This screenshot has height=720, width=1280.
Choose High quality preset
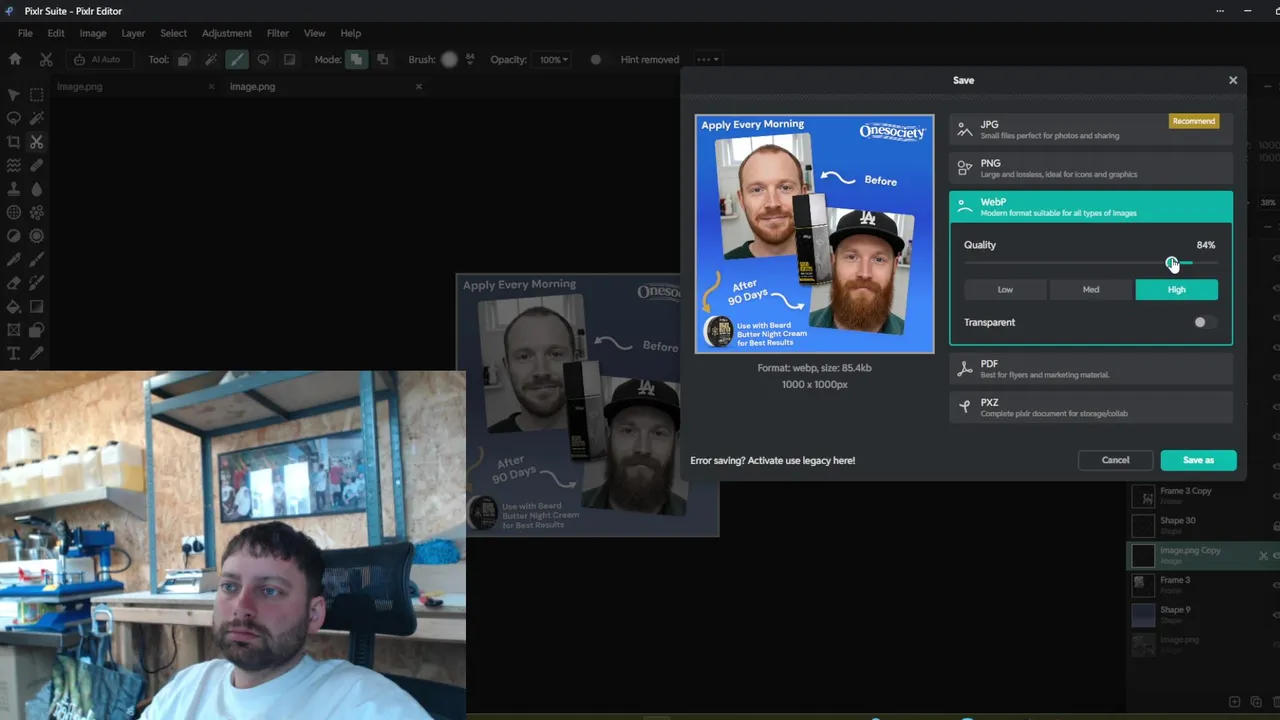coord(1176,289)
